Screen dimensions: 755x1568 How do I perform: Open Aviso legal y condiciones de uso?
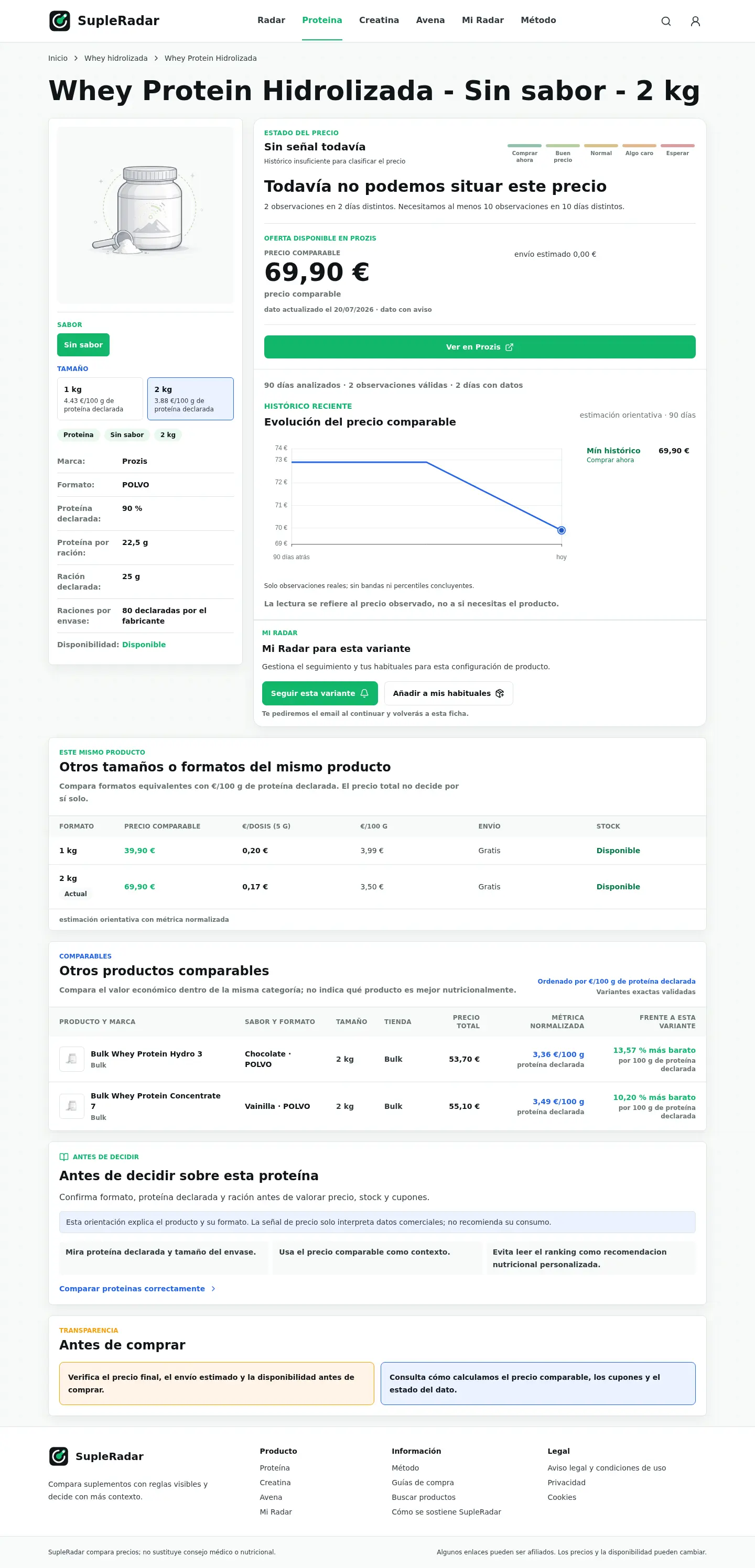pos(607,1467)
